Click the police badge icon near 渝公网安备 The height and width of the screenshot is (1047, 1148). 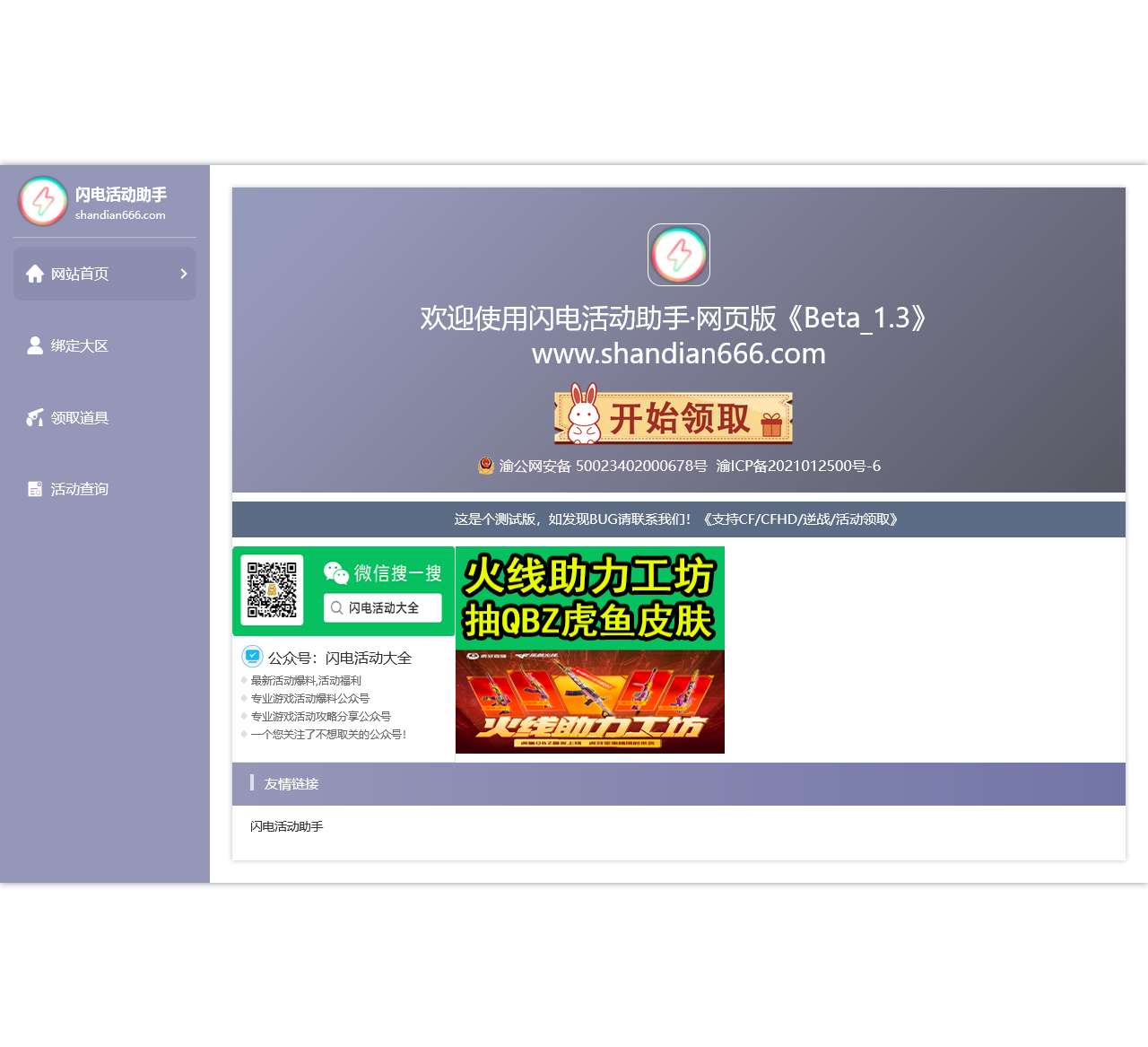(484, 466)
